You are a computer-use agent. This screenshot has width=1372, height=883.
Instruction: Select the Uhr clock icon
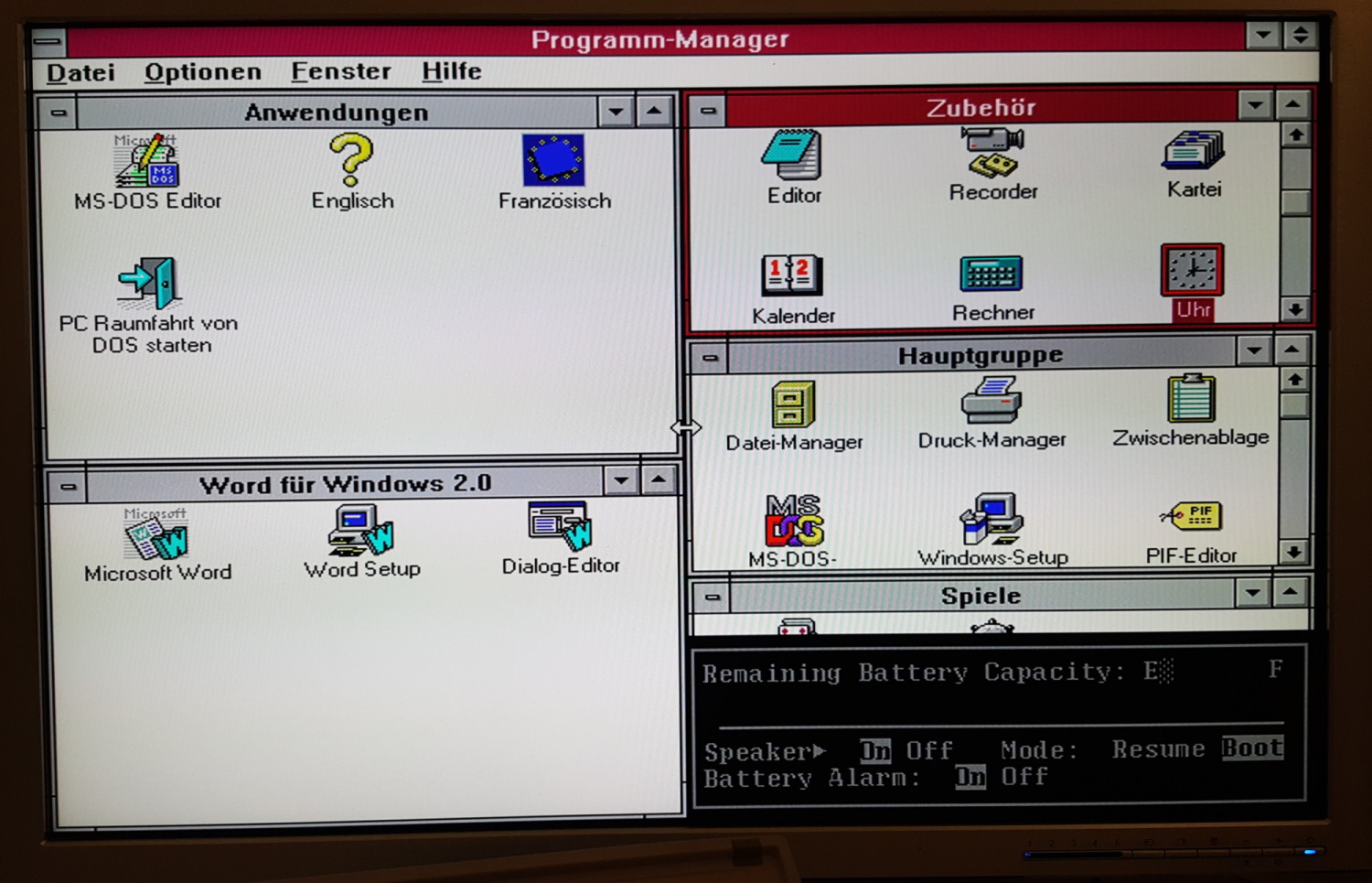click(x=1193, y=270)
